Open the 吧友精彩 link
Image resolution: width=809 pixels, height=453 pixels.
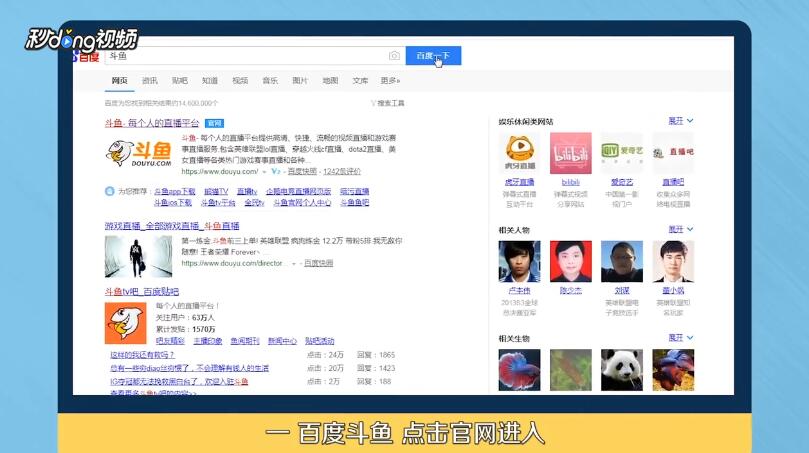coord(170,341)
